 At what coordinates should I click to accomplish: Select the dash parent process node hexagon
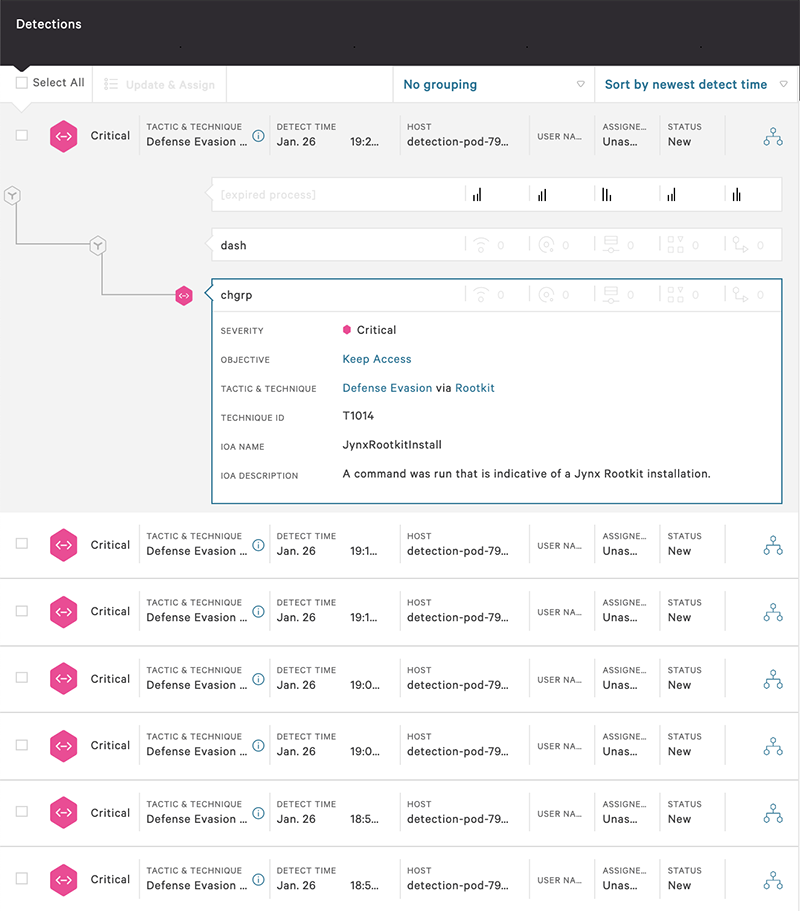[x=97, y=245]
